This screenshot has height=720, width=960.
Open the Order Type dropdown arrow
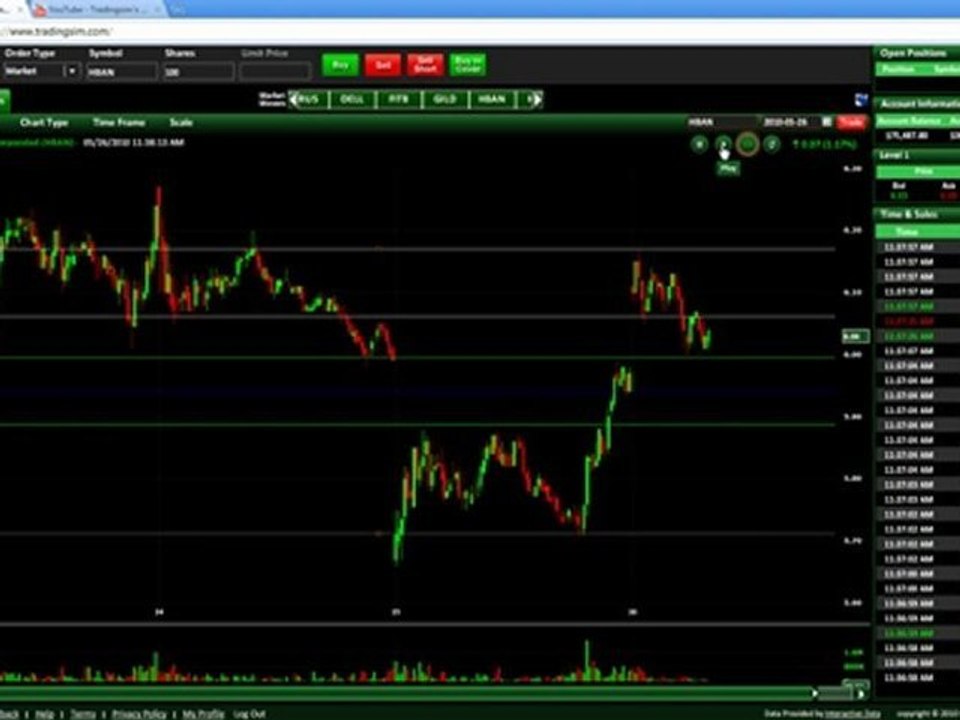pyautogui.click(x=72, y=71)
